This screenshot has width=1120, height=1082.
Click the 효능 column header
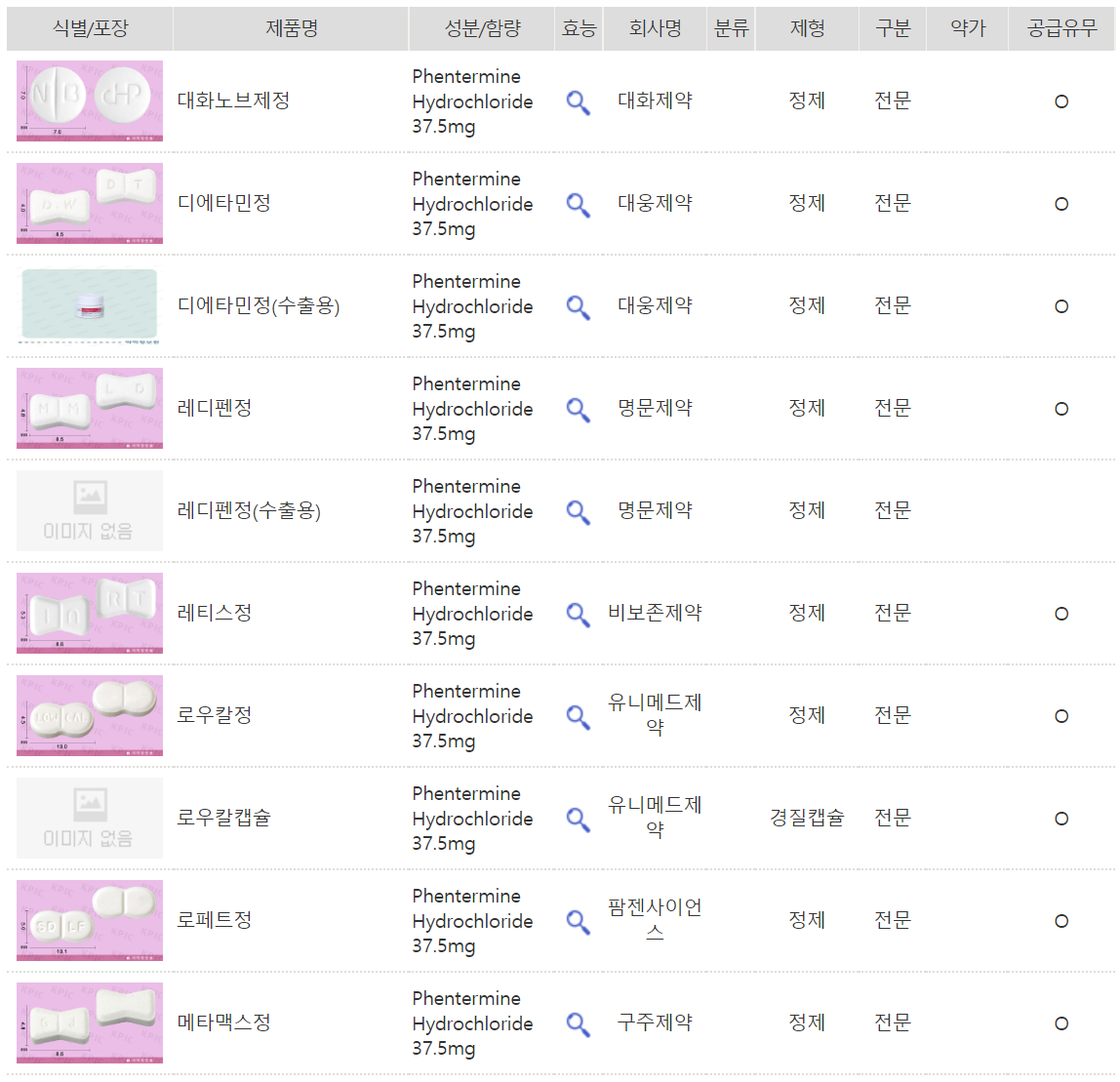tap(579, 28)
